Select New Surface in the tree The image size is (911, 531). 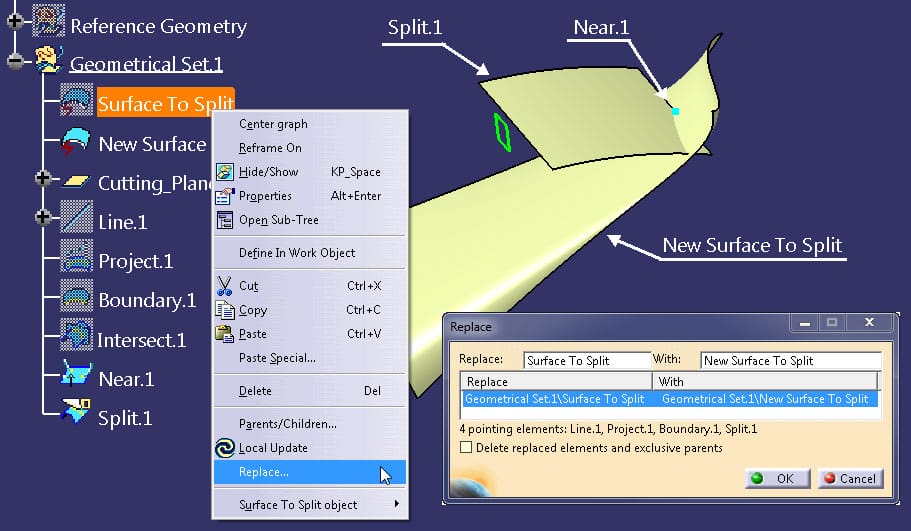[152, 143]
